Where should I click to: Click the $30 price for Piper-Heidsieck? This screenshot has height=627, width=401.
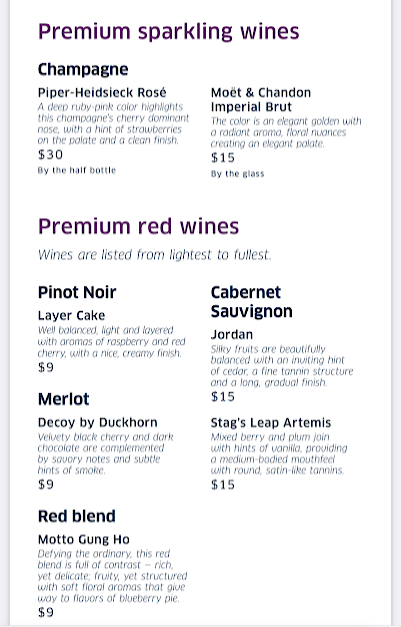click(50, 155)
